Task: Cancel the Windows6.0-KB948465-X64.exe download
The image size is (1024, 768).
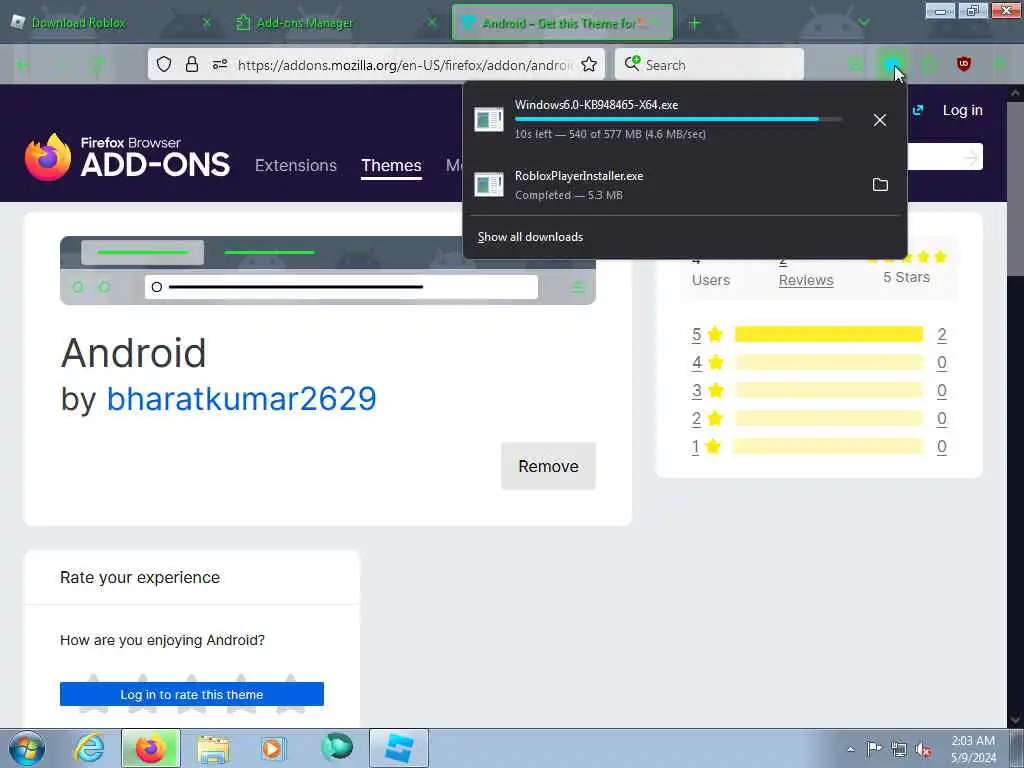Action: [880, 120]
